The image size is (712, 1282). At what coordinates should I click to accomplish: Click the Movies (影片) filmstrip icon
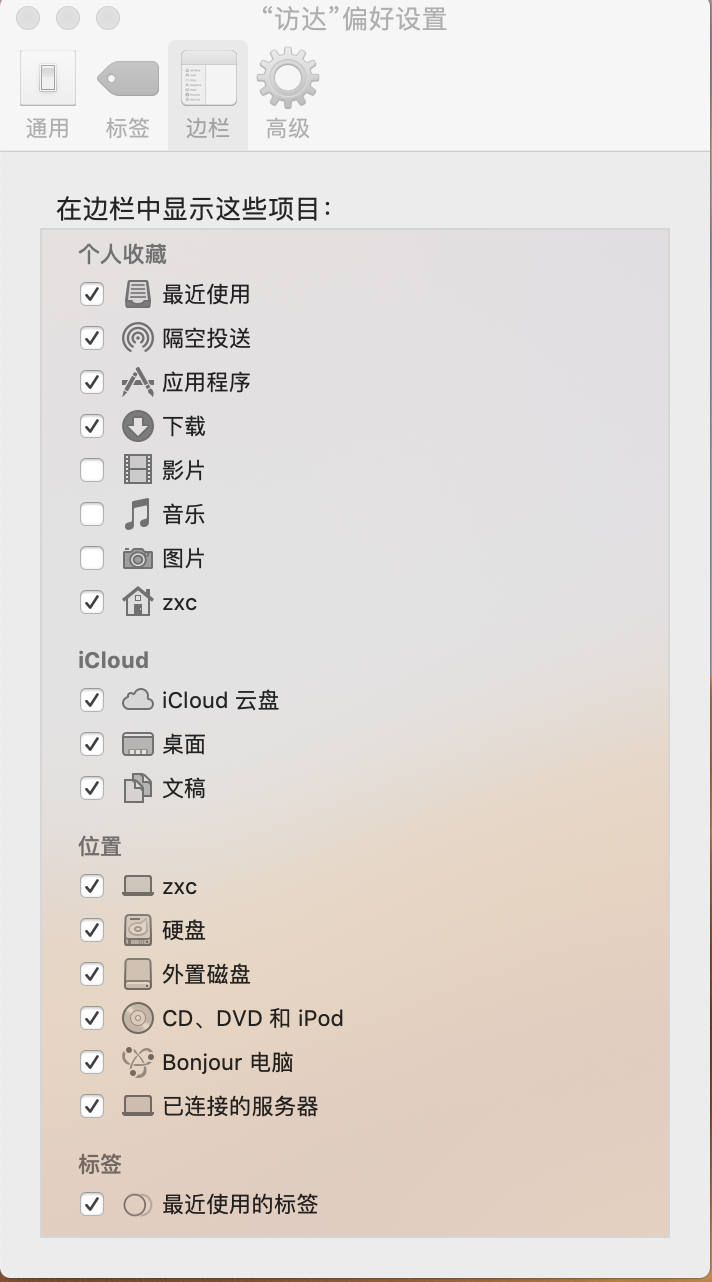click(137, 470)
